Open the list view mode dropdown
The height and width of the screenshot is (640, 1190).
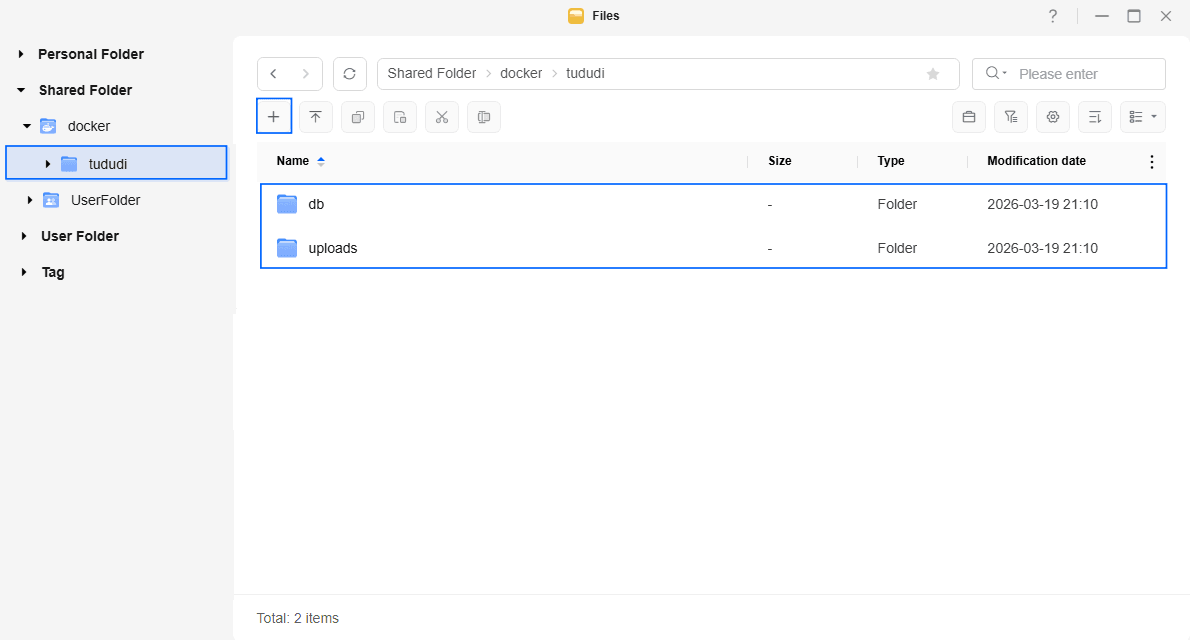(1143, 117)
